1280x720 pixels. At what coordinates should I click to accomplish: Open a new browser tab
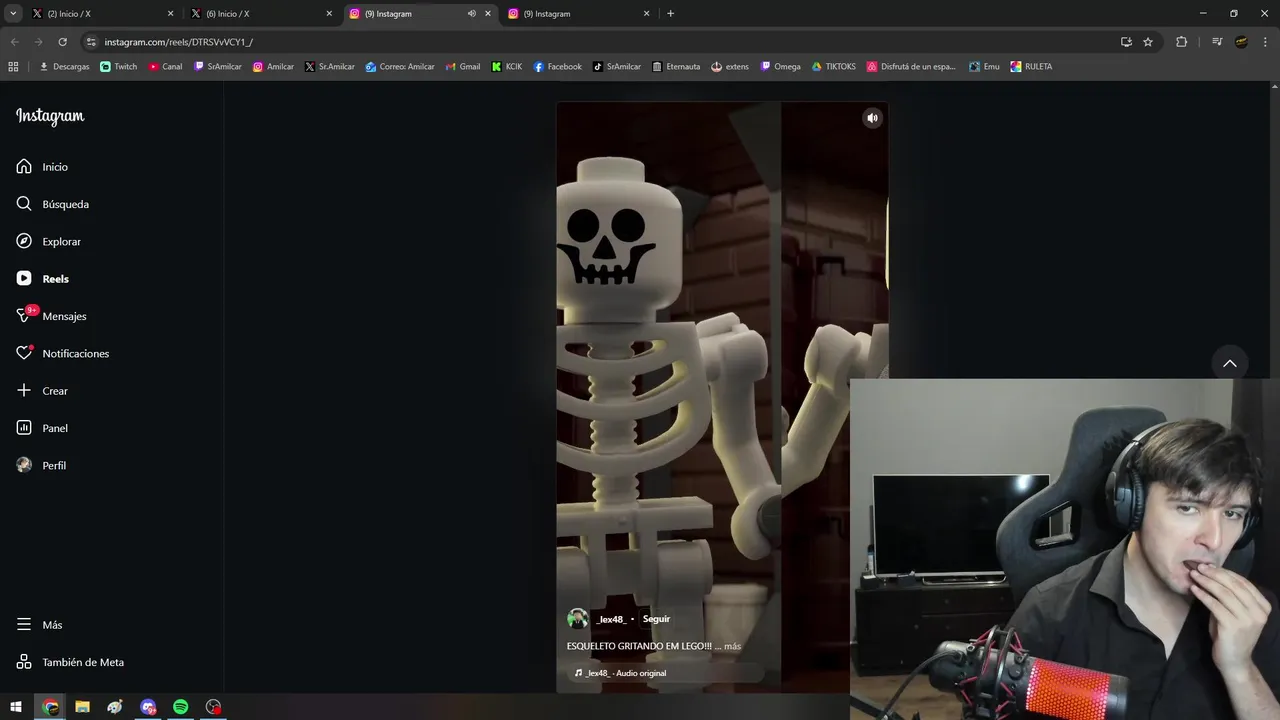click(x=670, y=14)
